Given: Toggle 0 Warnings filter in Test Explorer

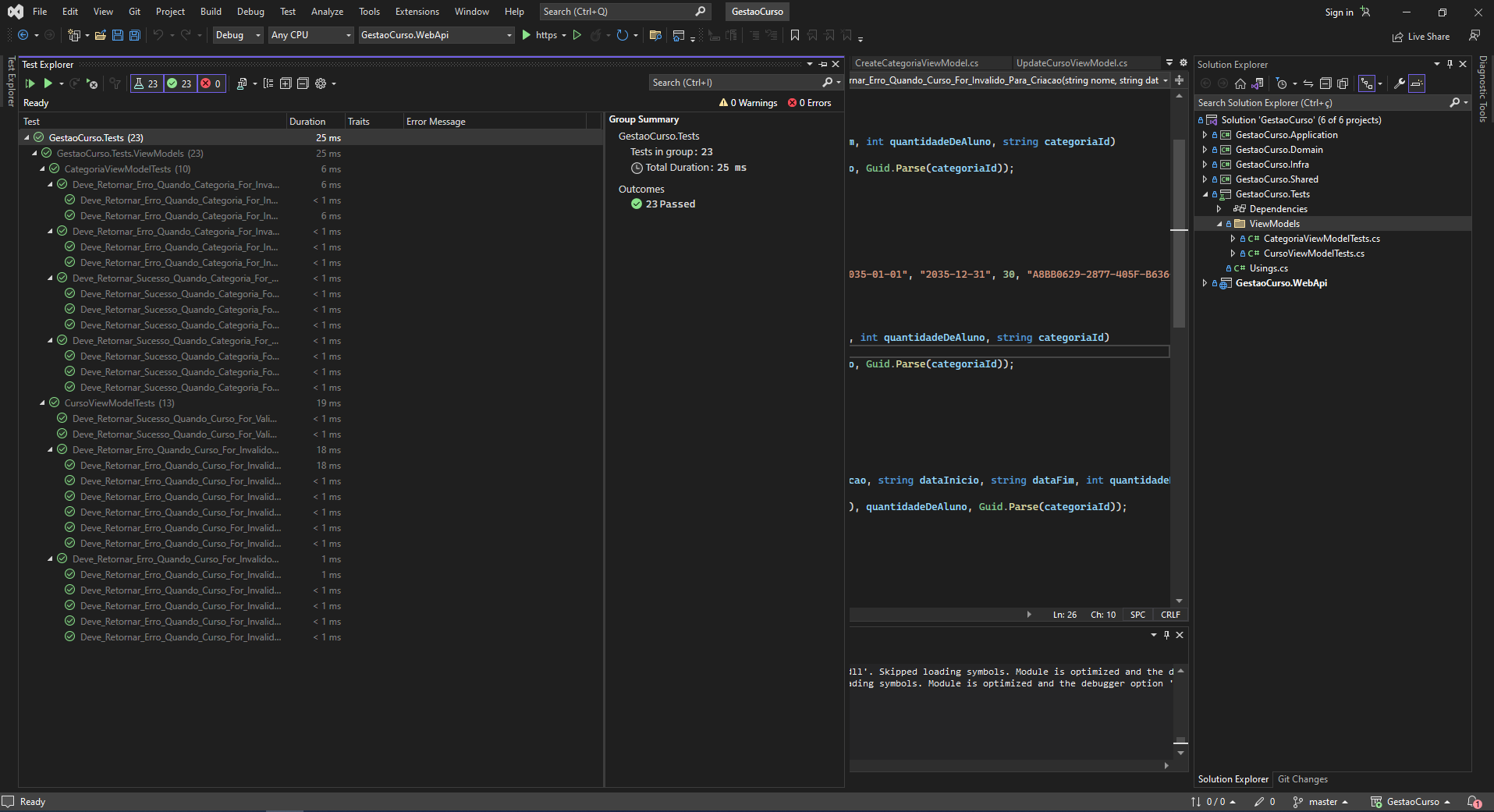Looking at the screenshot, I should 748,103.
